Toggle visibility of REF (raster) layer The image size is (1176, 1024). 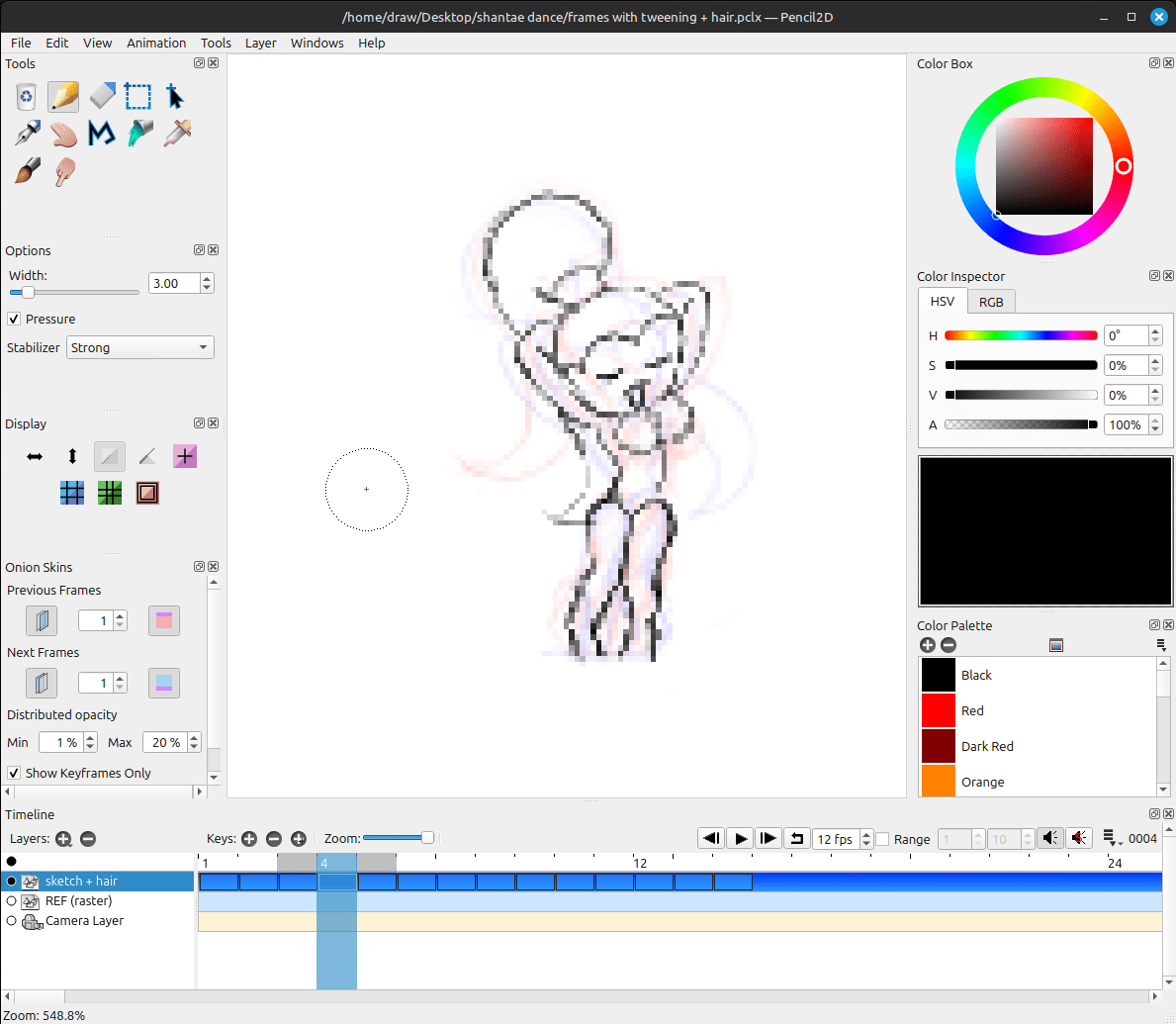[11, 901]
